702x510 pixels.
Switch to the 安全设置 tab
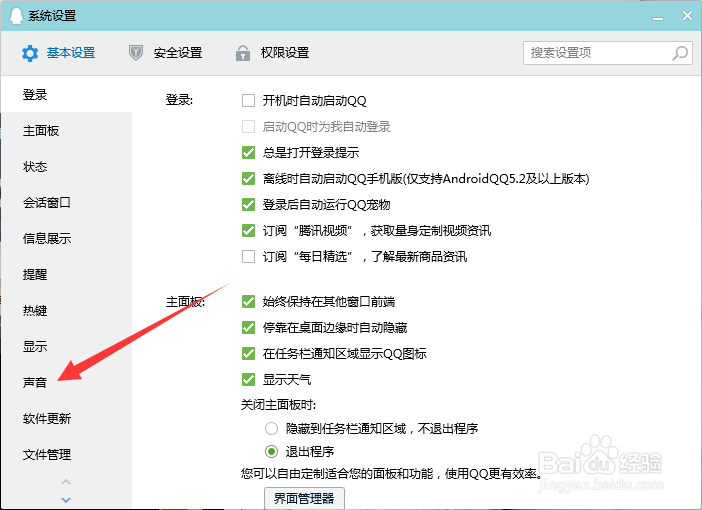(x=165, y=53)
